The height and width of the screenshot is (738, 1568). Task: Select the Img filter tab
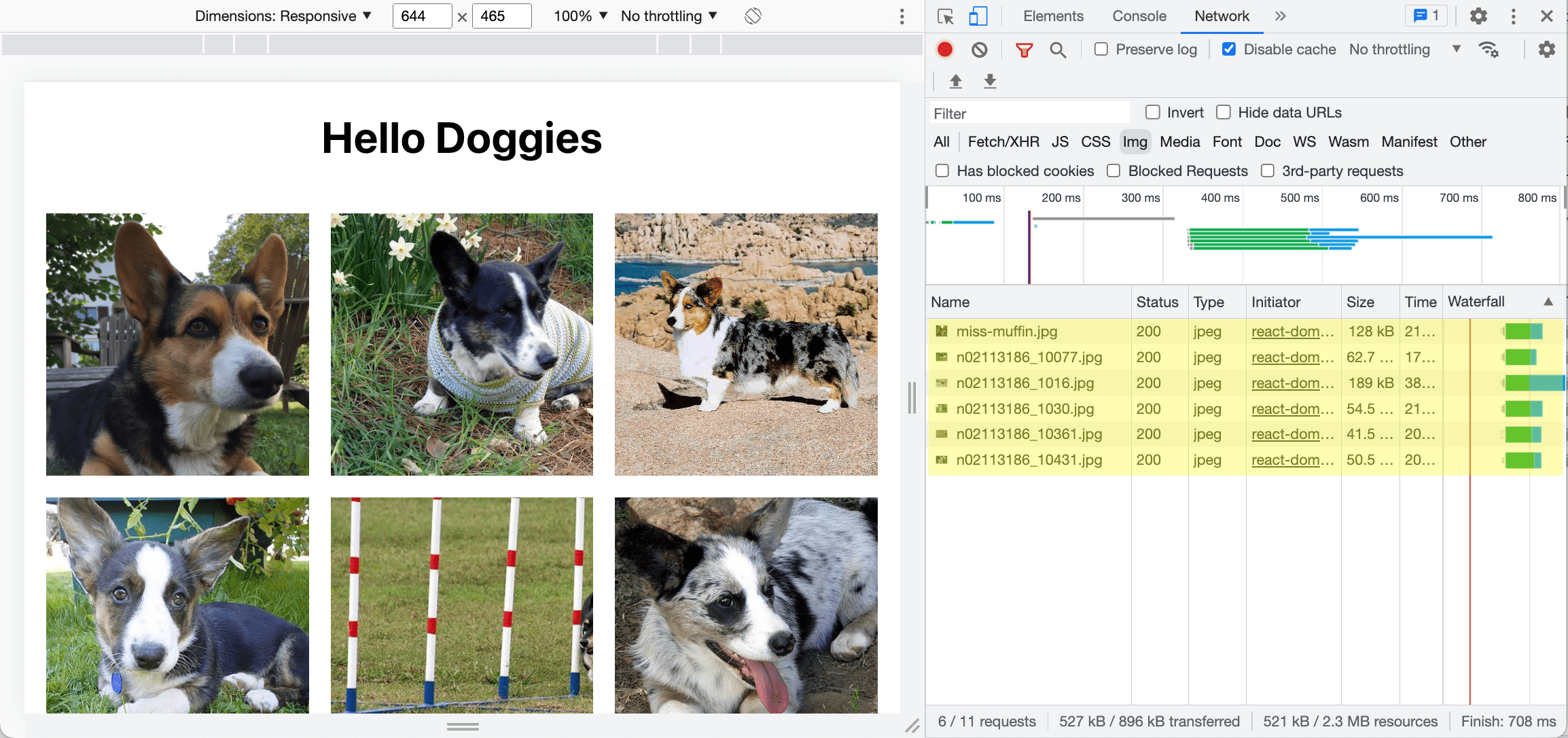click(1135, 141)
